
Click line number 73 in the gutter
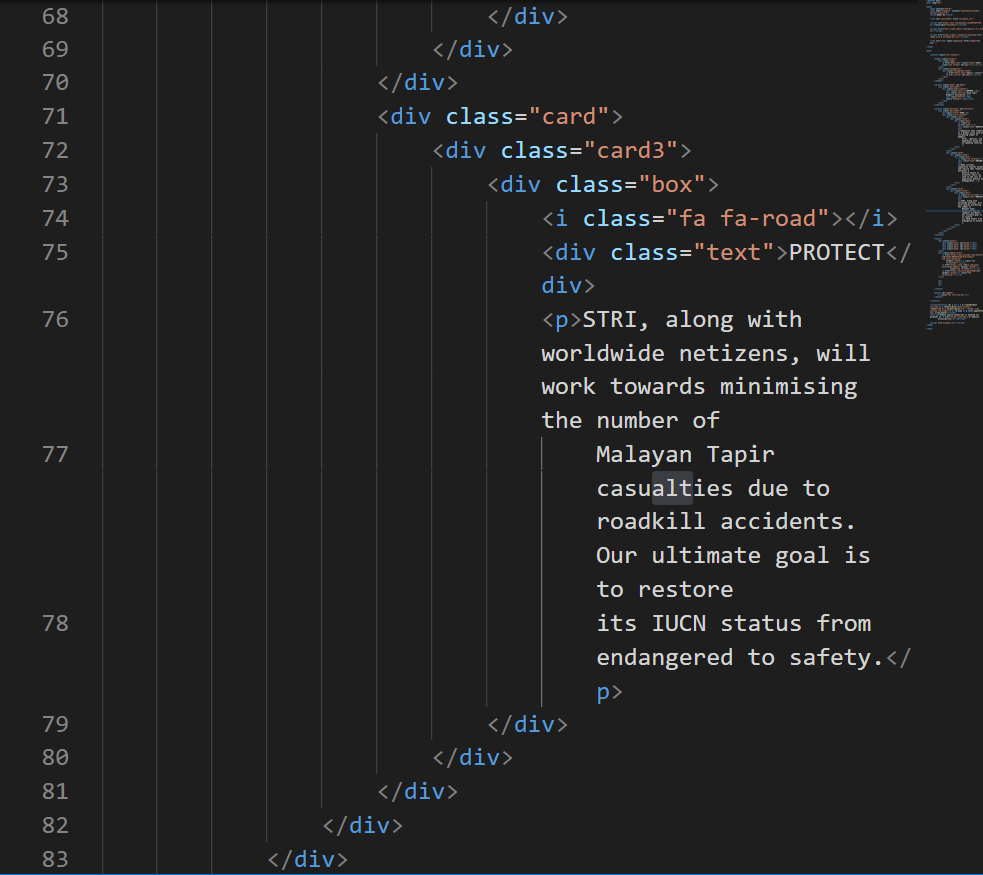pos(55,184)
